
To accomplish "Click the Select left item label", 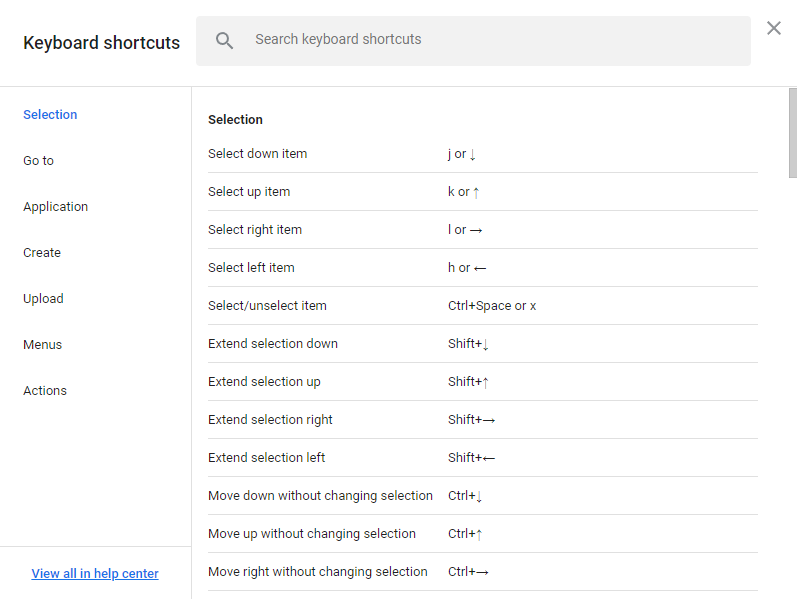I will tap(251, 267).
